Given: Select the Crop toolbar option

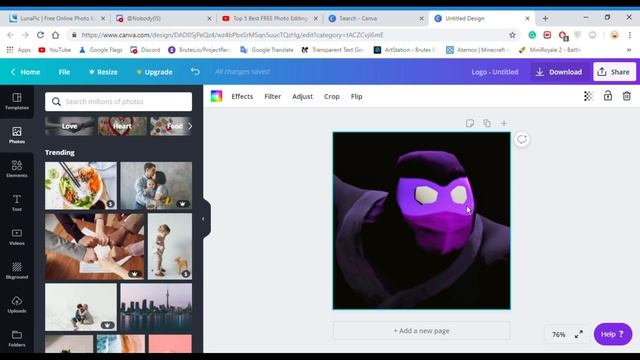Looking at the screenshot, I should 331,96.
